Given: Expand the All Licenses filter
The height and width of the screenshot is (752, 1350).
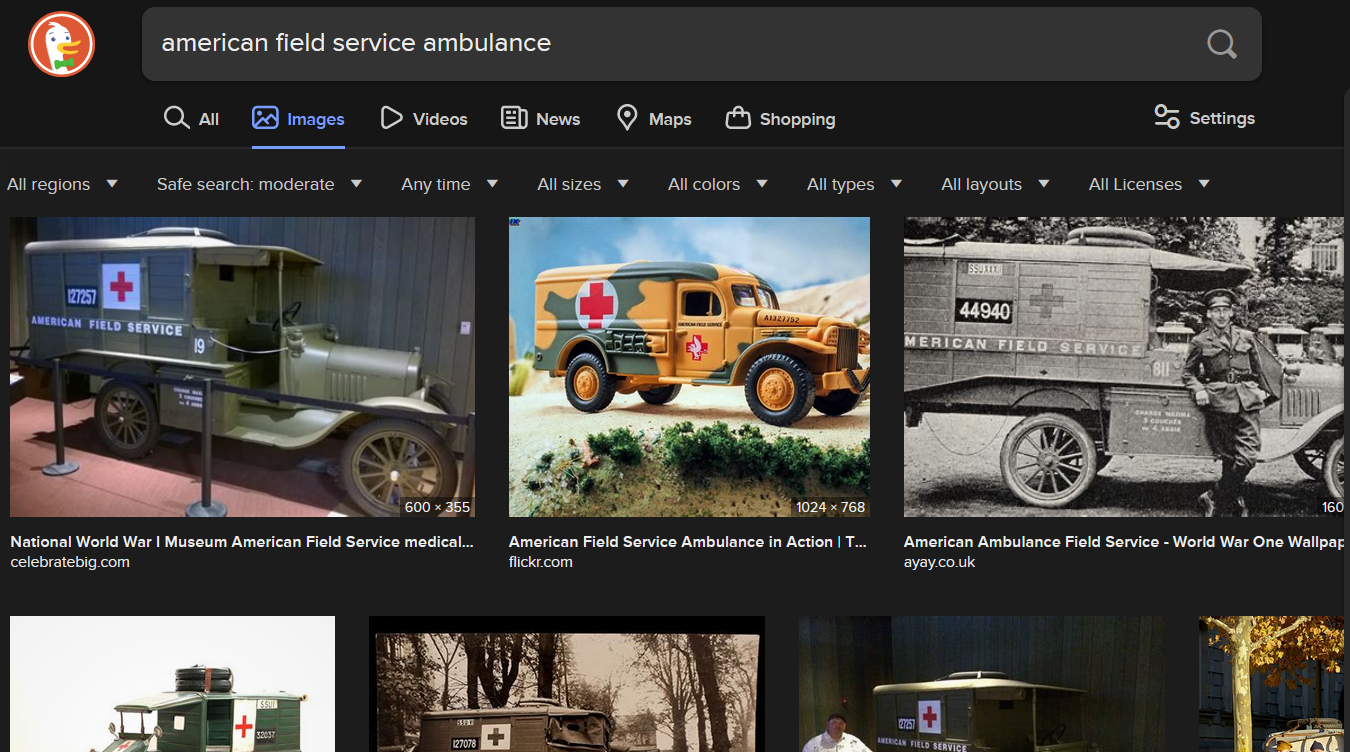Looking at the screenshot, I should click(1149, 184).
